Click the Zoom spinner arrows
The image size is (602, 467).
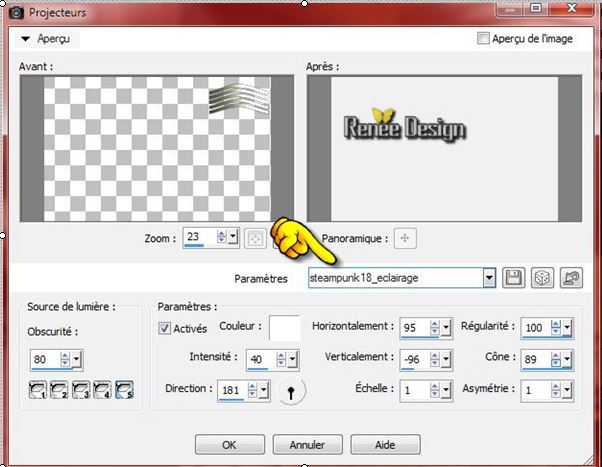pos(222,237)
